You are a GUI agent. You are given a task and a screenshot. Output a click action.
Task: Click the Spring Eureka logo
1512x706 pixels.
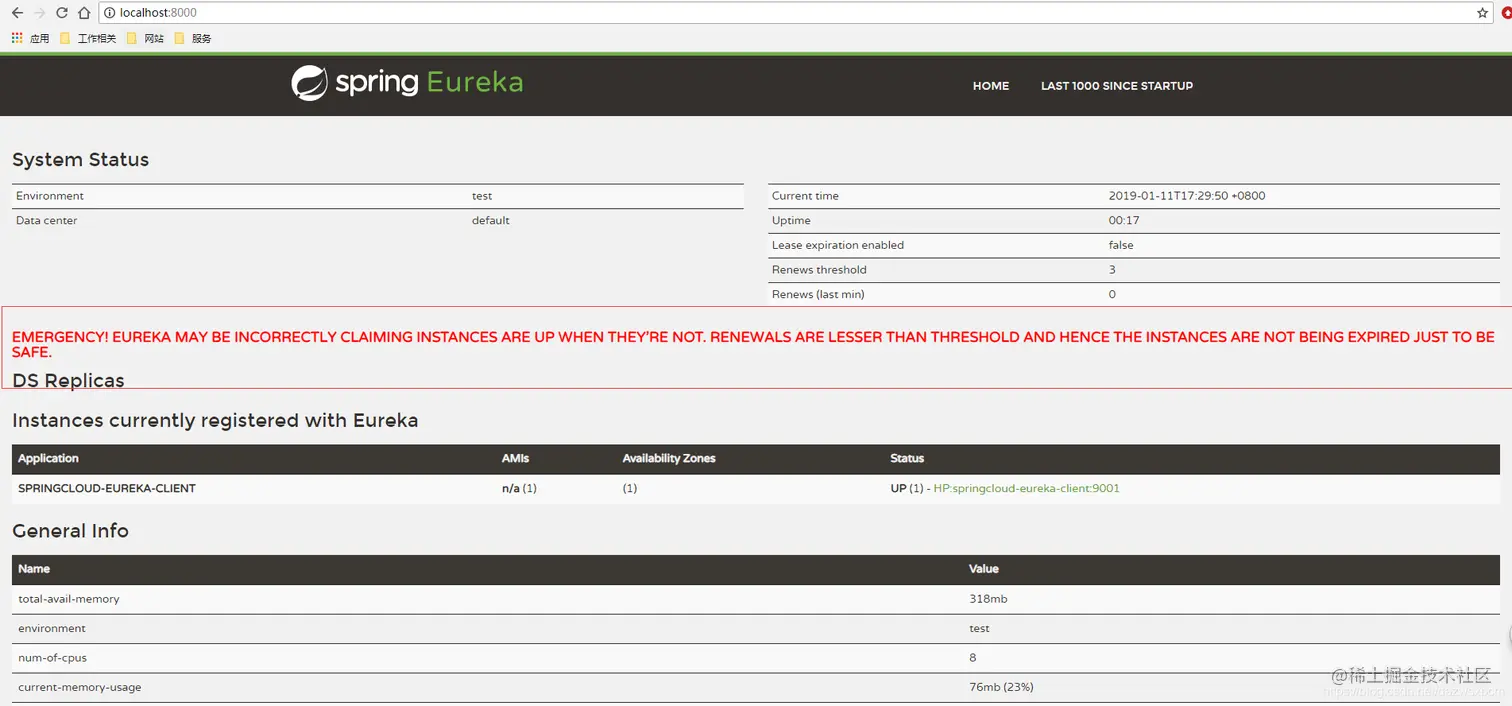coord(407,83)
